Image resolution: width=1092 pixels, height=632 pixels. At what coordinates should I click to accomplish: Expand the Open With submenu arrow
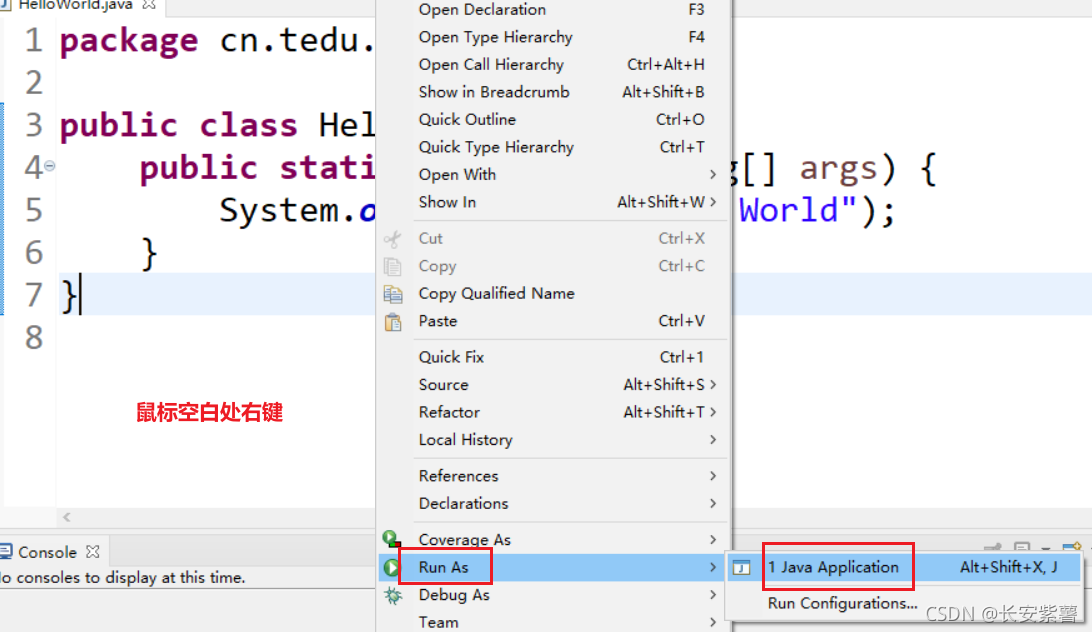pos(713,174)
